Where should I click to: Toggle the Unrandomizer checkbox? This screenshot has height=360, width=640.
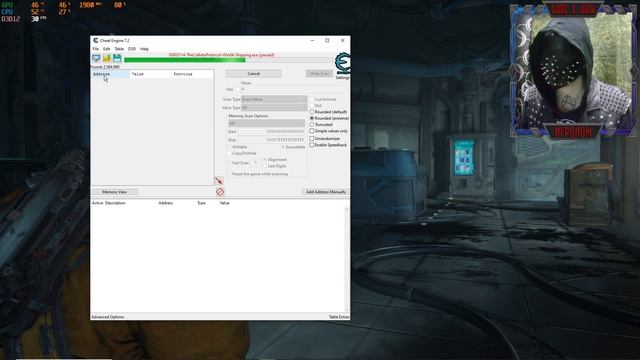pyautogui.click(x=312, y=138)
